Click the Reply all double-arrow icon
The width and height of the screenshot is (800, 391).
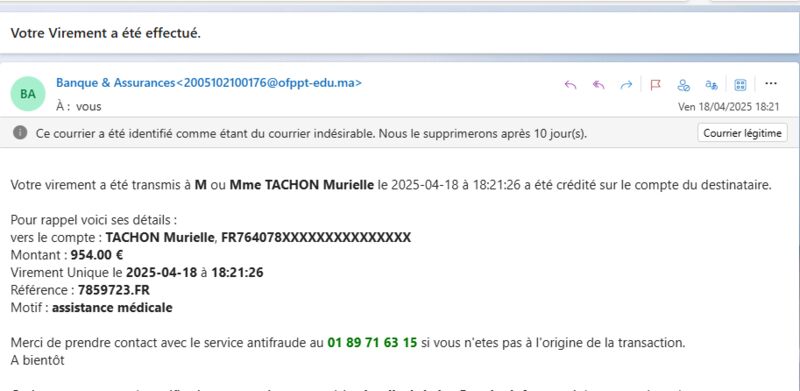pyautogui.click(x=598, y=85)
